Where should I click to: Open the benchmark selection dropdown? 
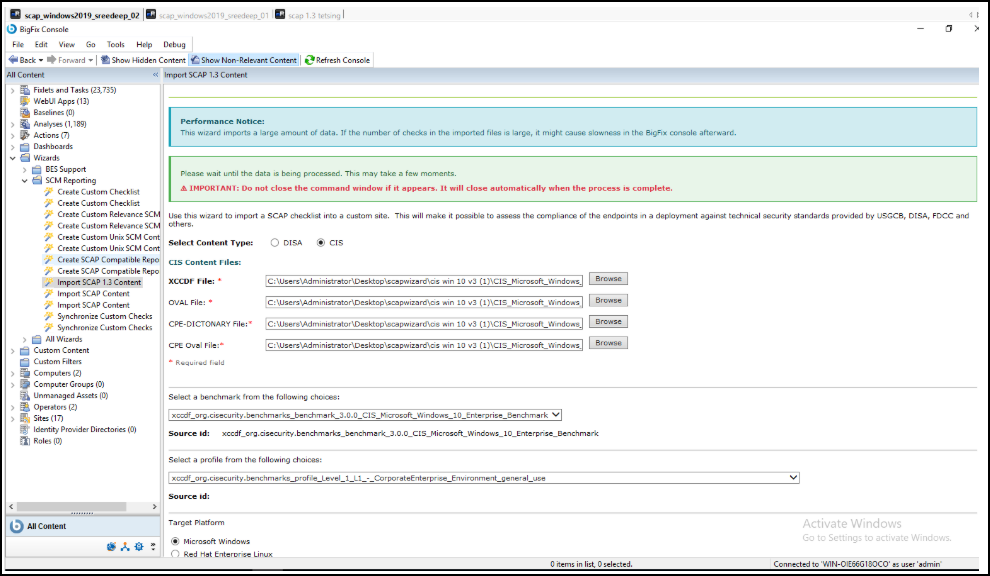[555, 415]
